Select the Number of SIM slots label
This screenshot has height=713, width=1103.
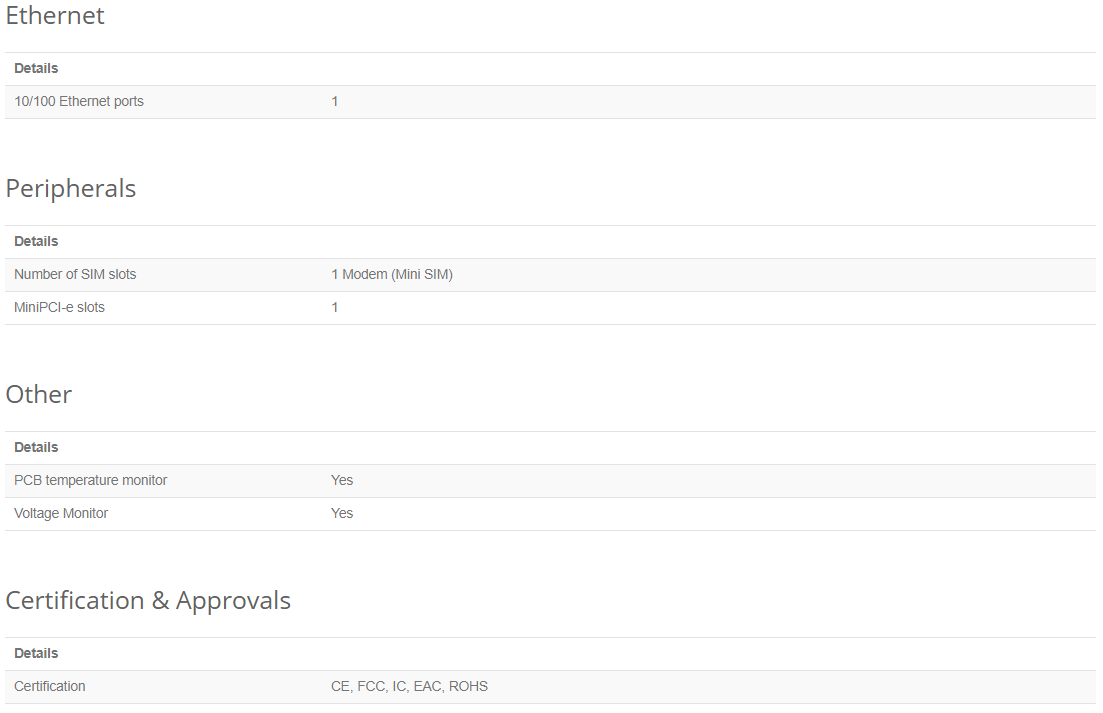point(75,274)
